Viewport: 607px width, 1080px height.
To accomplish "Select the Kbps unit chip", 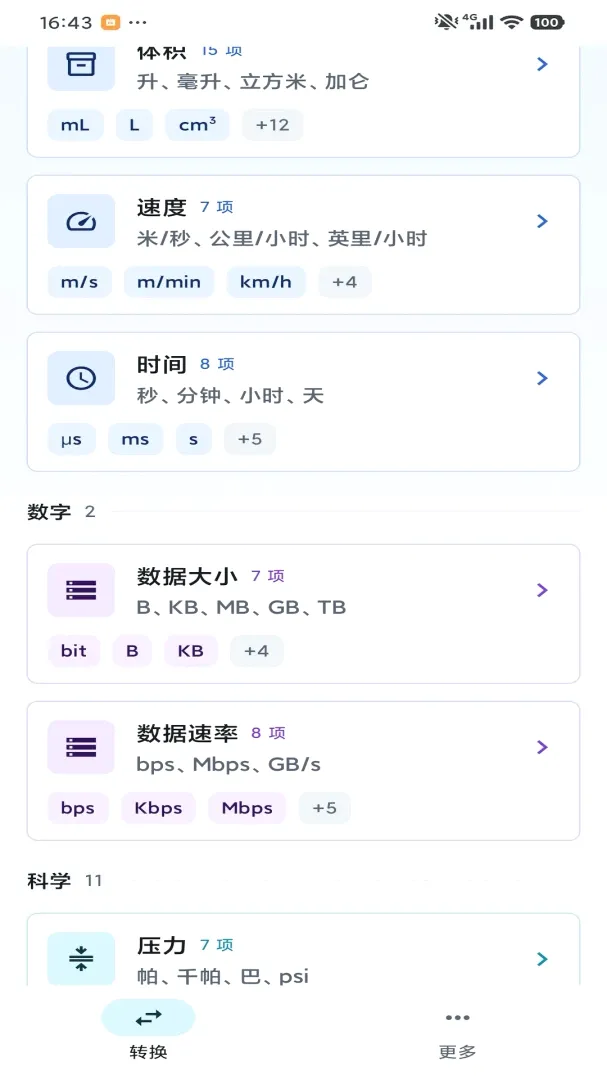I will point(158,808).
